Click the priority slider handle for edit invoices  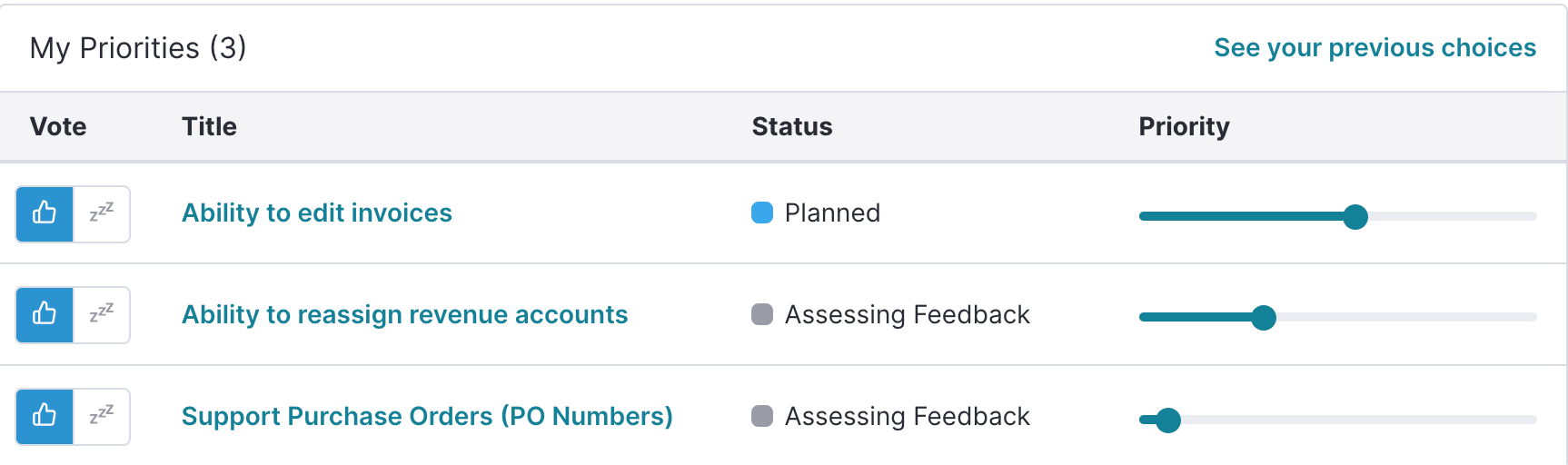[1355, 216]
